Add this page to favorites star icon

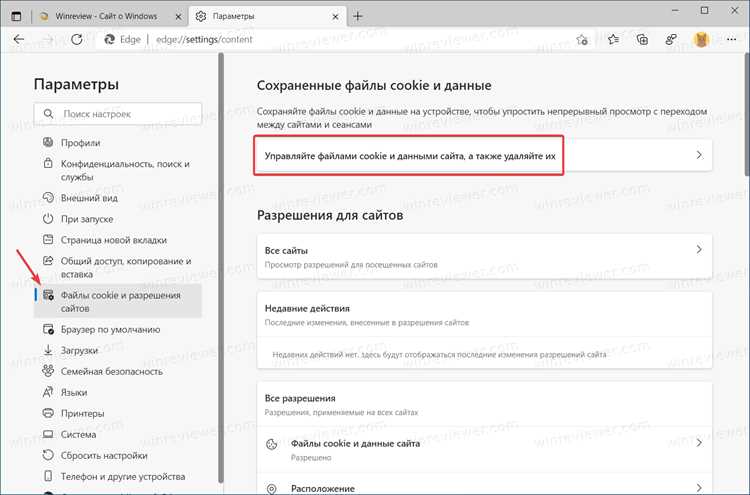582,40
